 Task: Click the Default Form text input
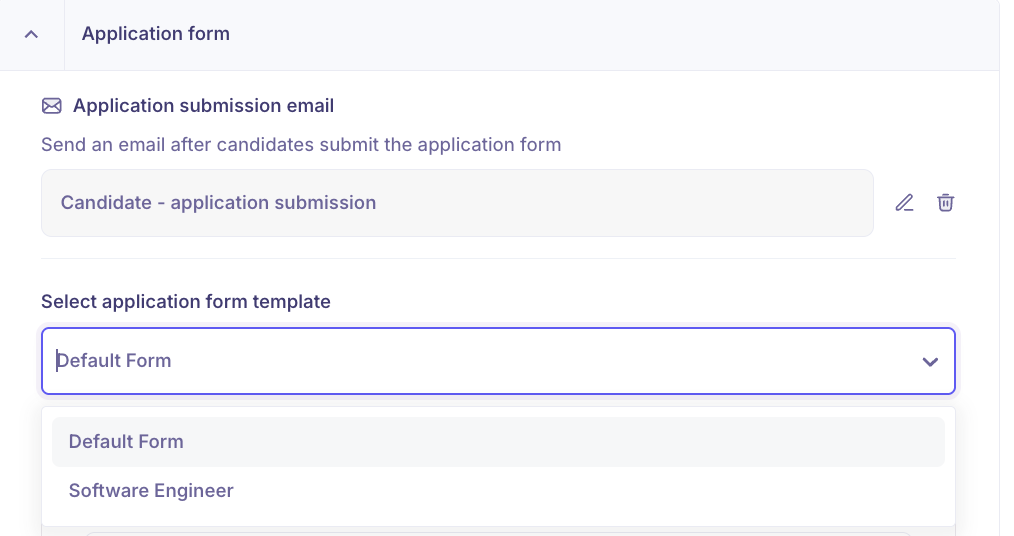[x=400, y=361]
